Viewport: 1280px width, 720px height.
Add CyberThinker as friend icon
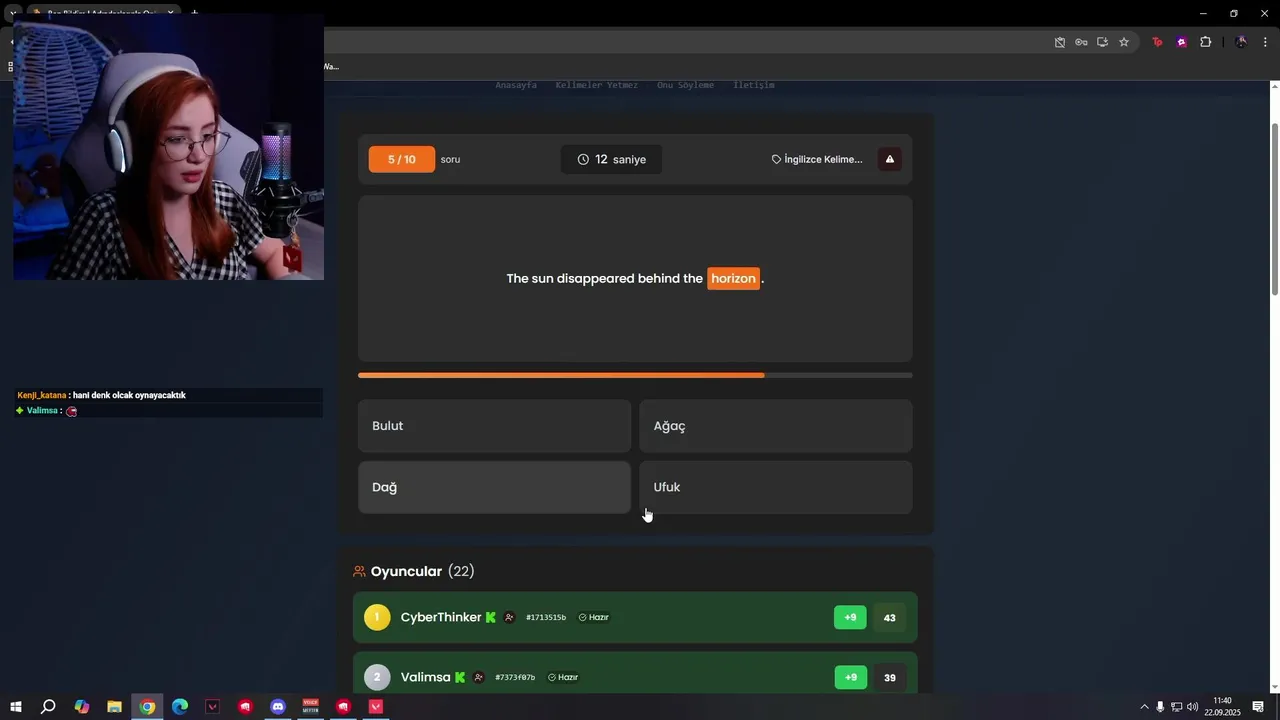509,618
